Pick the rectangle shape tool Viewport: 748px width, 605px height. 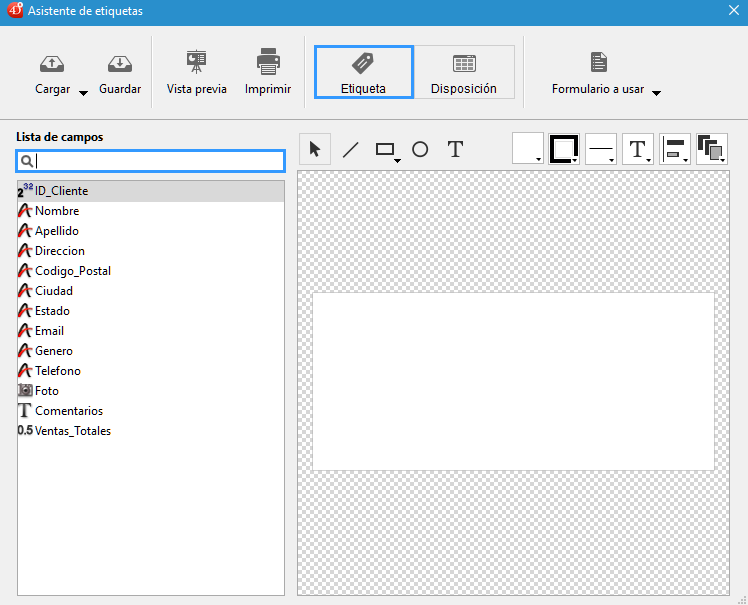[386, 149]
